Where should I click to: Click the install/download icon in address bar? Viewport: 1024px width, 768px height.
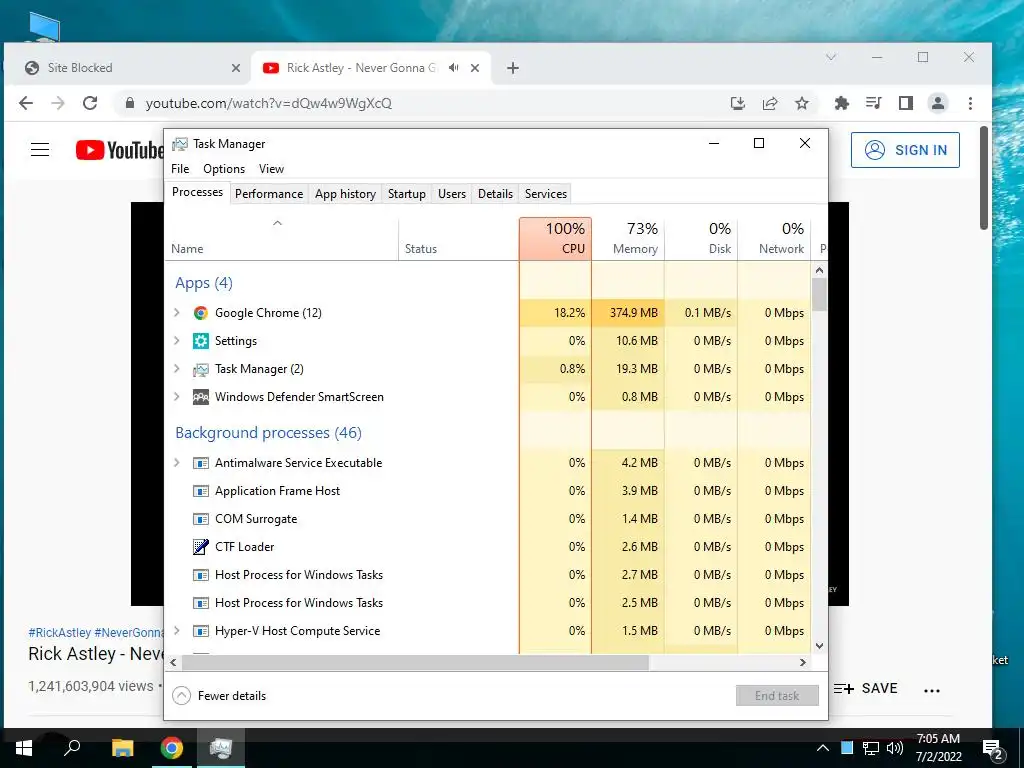click(x=738, y=103)
